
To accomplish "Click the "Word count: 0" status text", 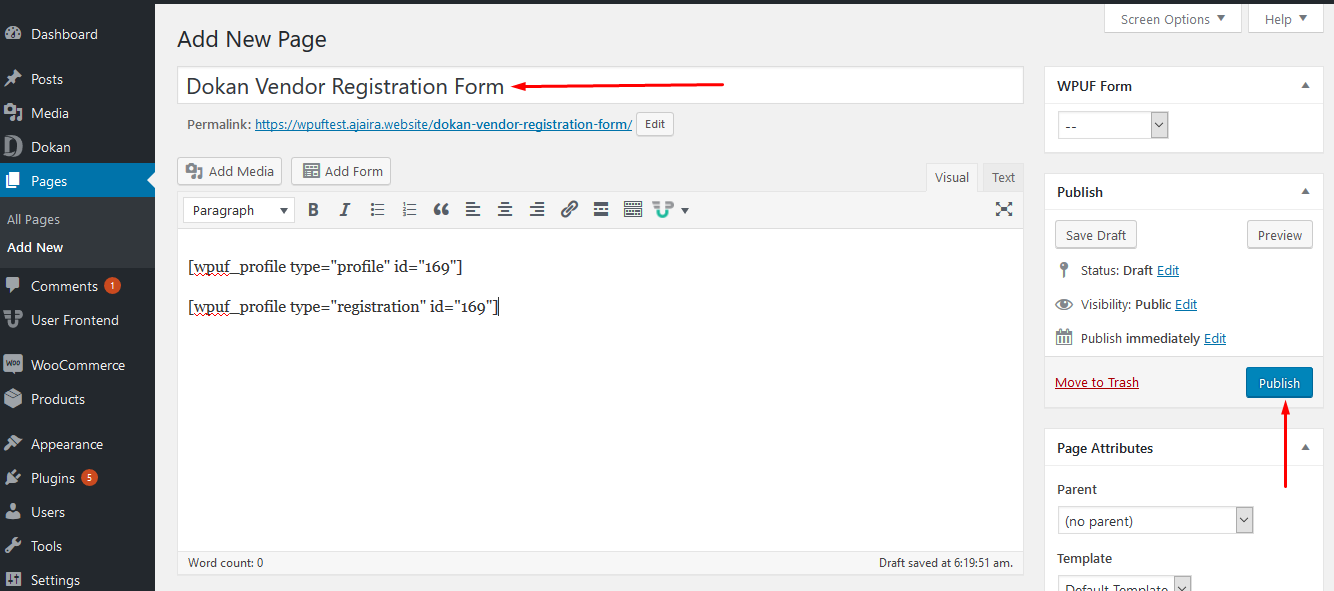I will 225,563.
